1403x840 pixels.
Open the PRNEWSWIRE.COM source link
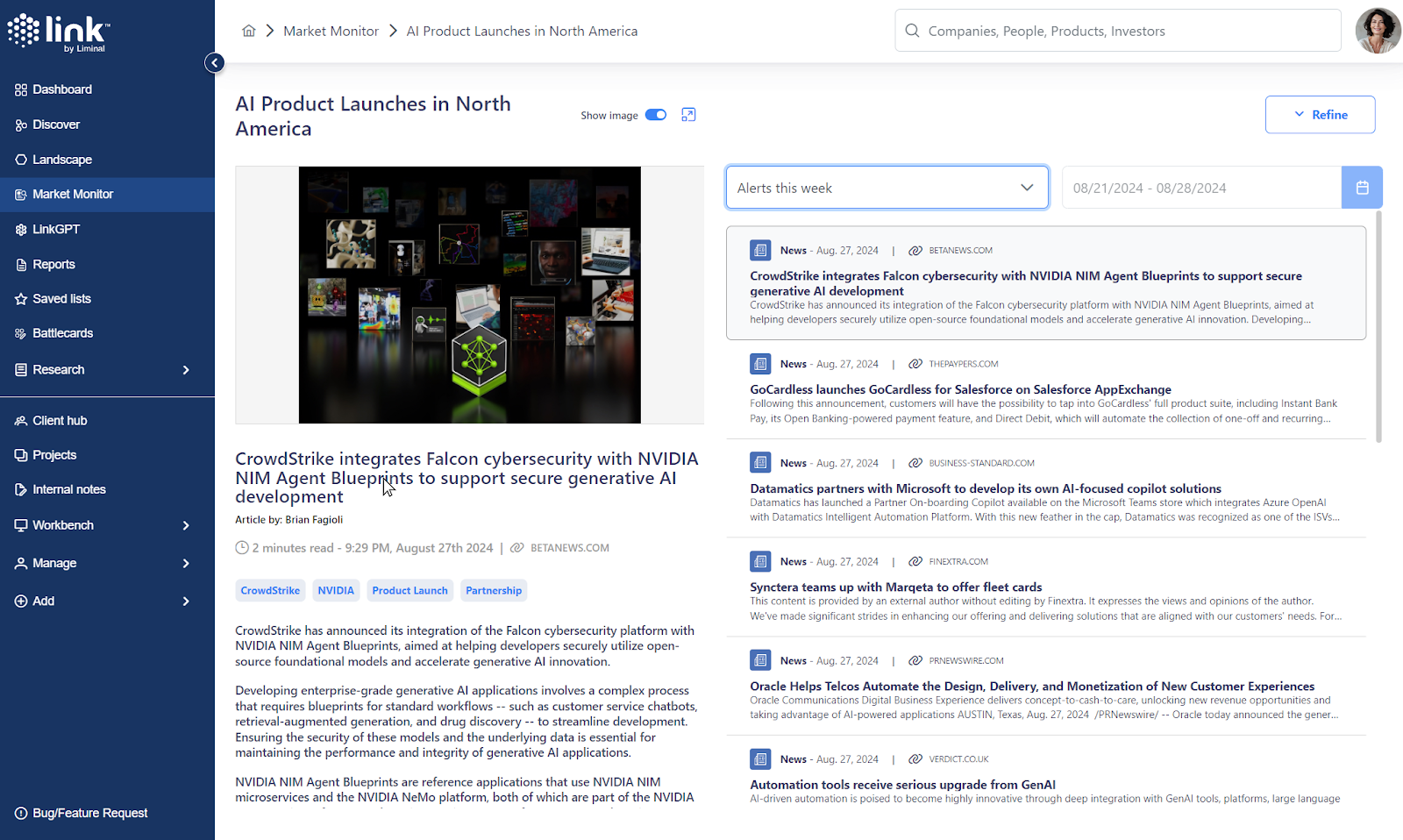[965, 661]
